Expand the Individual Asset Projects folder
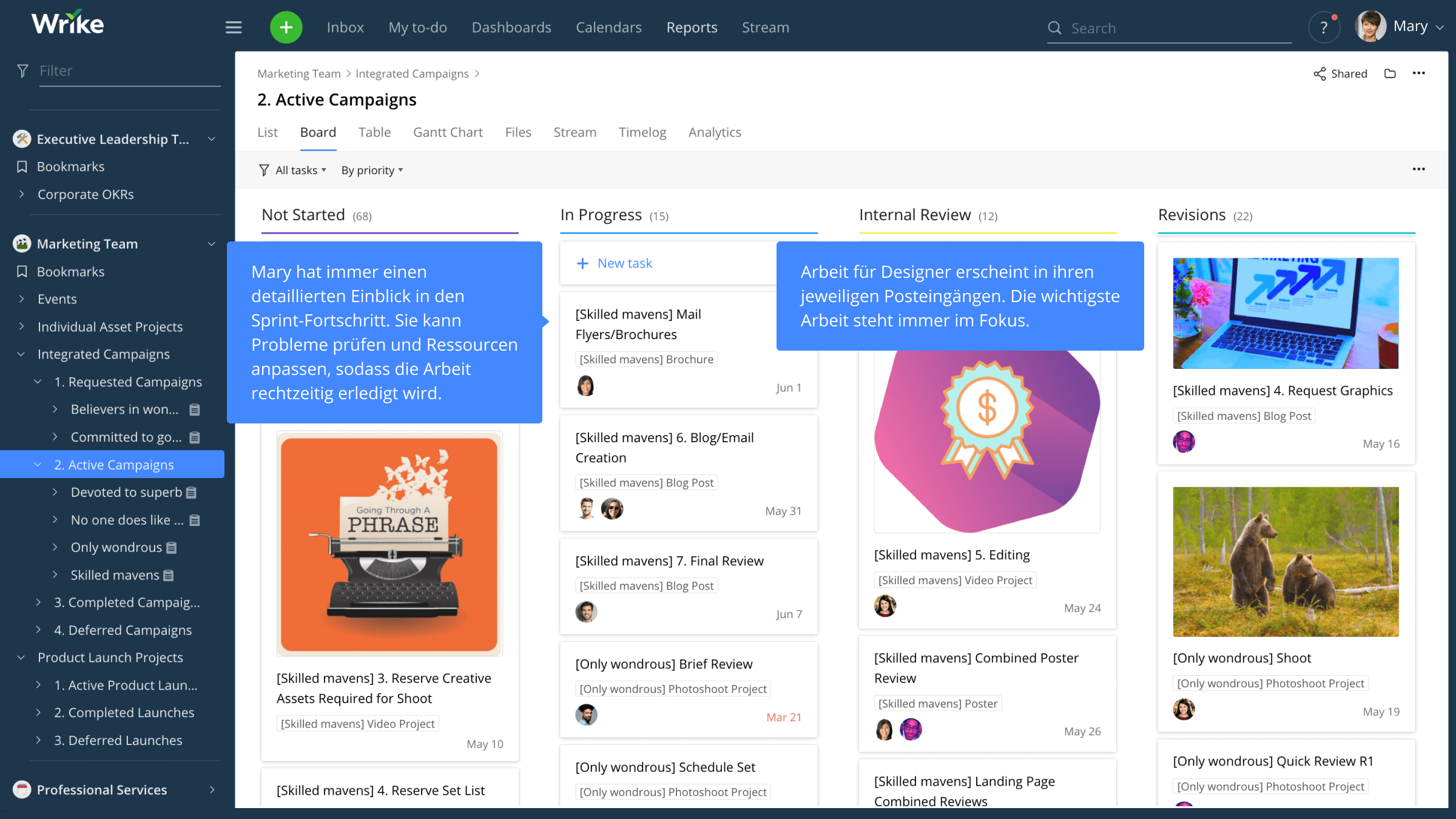Image resolution: width=1456 pixels, height=819 pixels. click(x=22, y=326)
